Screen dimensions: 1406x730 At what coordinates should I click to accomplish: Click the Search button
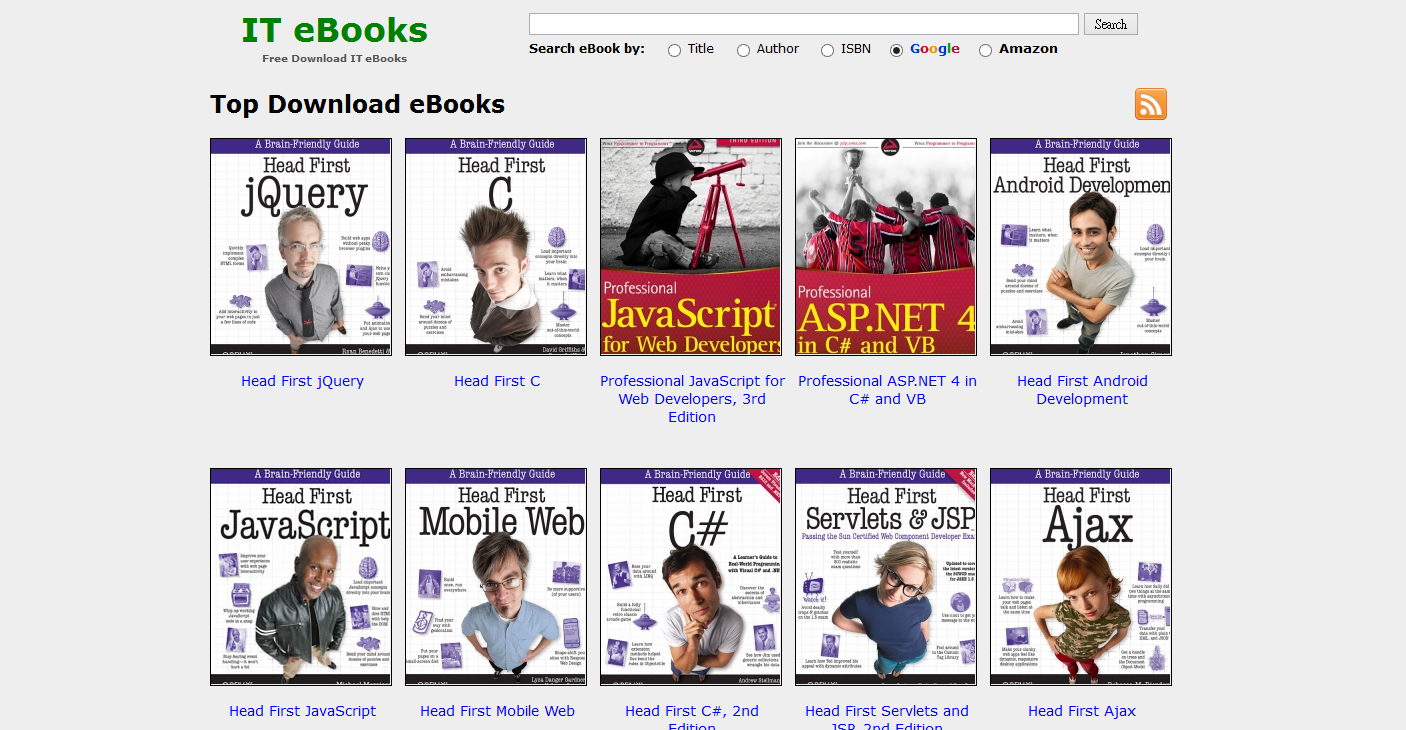click(x=1110, y=24)
